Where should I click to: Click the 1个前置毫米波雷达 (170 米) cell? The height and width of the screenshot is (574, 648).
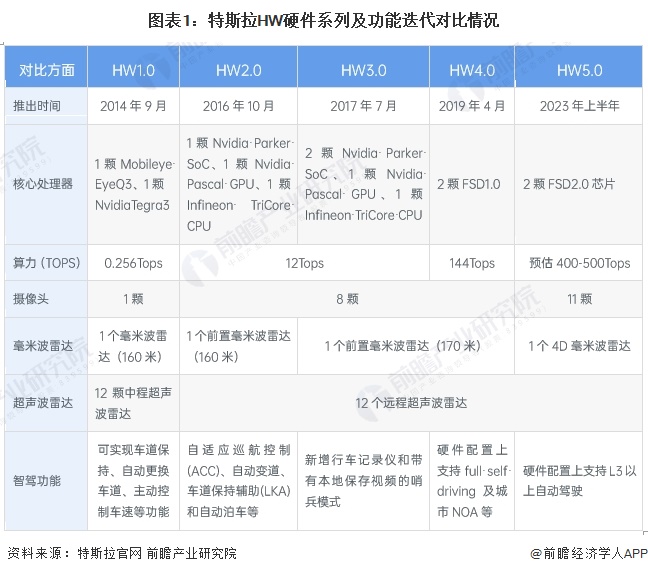[x=406, y=346]
